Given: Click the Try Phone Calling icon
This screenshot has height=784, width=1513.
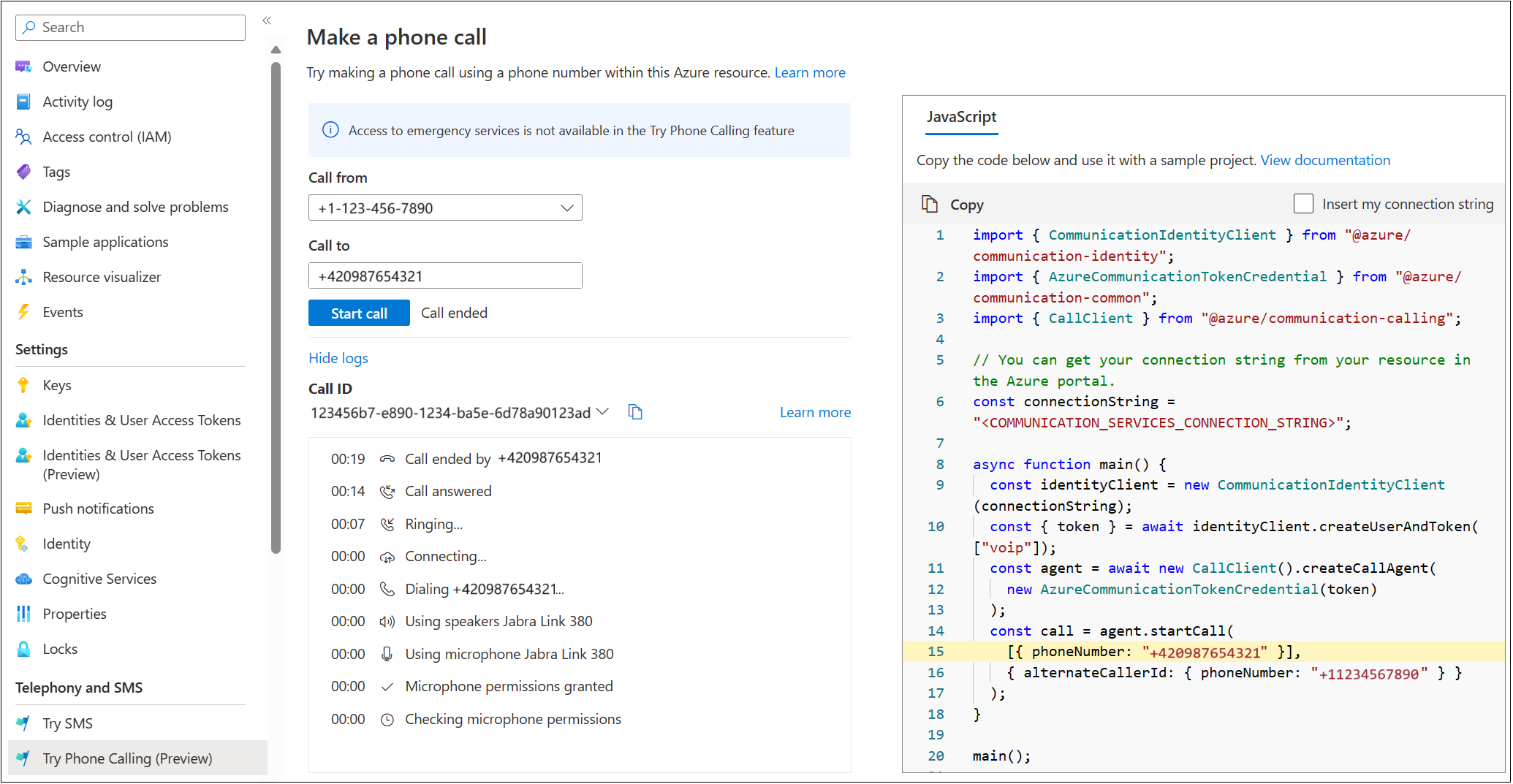Looking at the screenshot, I should (23, 758).
